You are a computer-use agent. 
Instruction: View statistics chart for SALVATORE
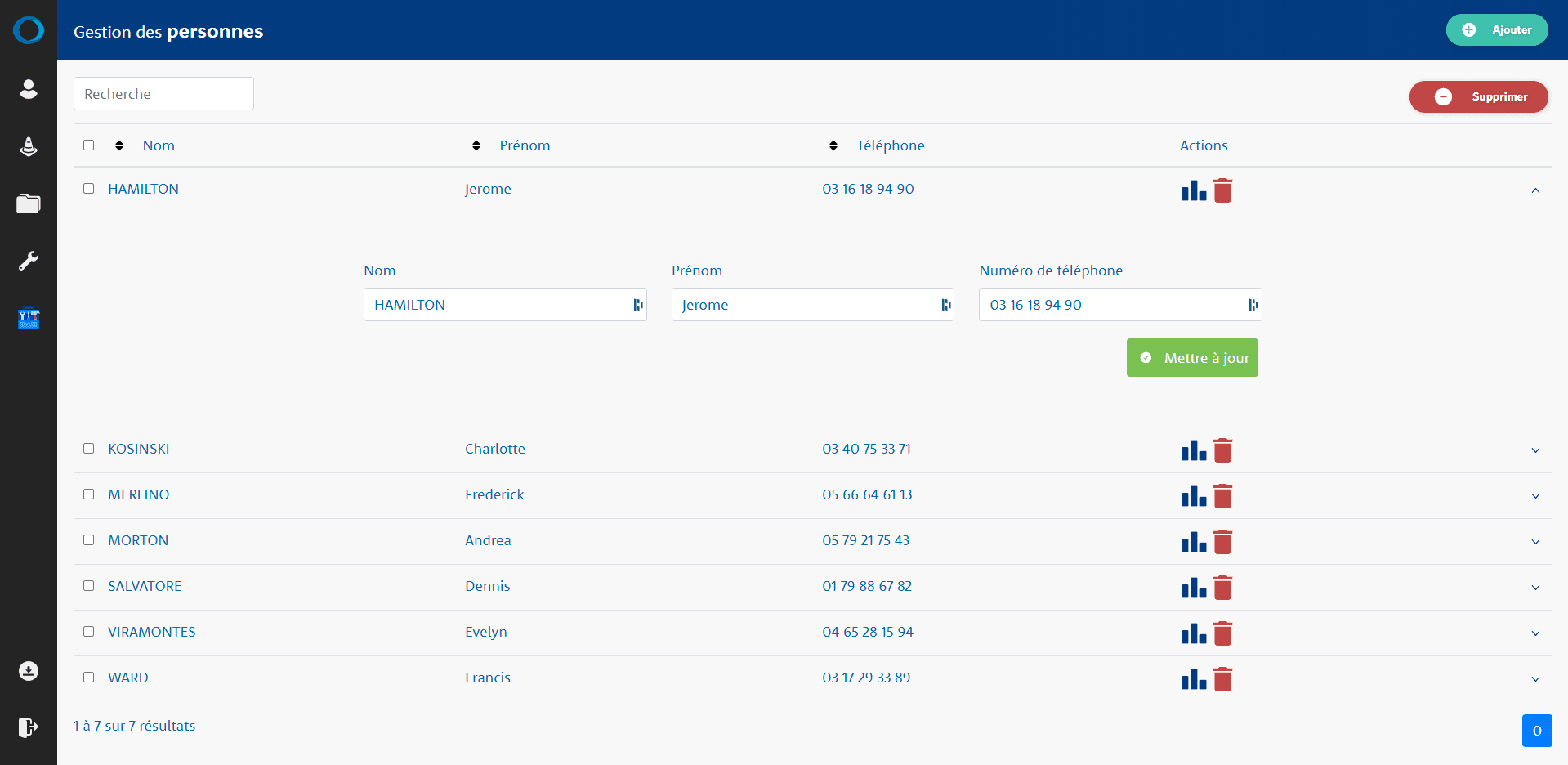(1194, 588)
